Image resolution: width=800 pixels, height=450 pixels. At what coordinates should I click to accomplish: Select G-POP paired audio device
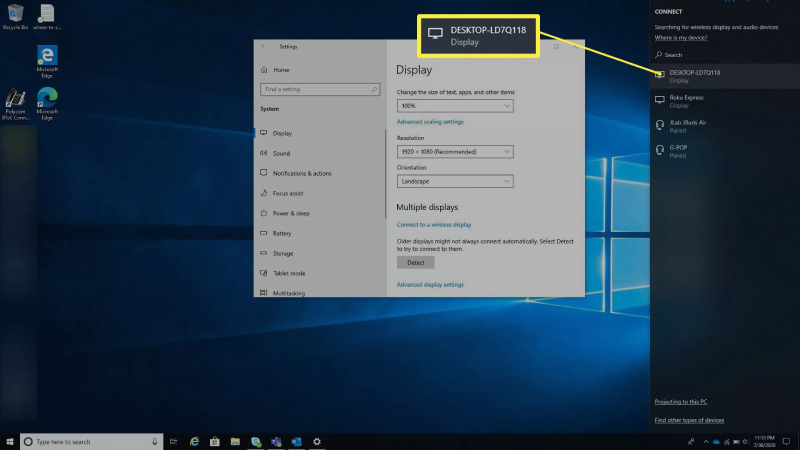pos(678,151)
